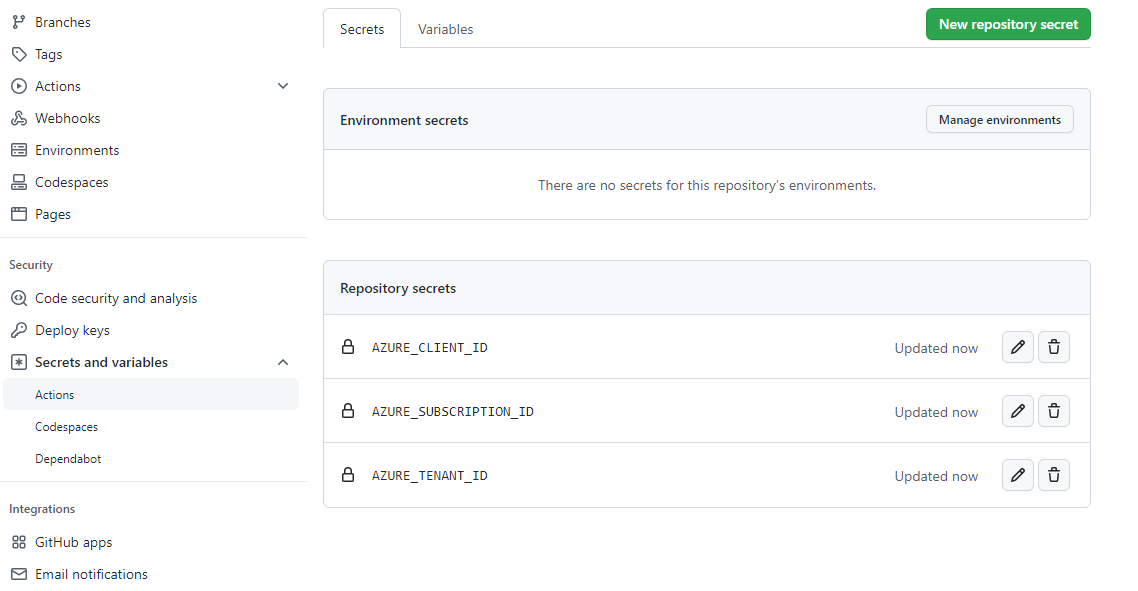This screenshot has width=1138, height=591.
Task: Edit the AZURE_TENANT_ID secret
Action: pyautogui.click(x=1017, y=476)
